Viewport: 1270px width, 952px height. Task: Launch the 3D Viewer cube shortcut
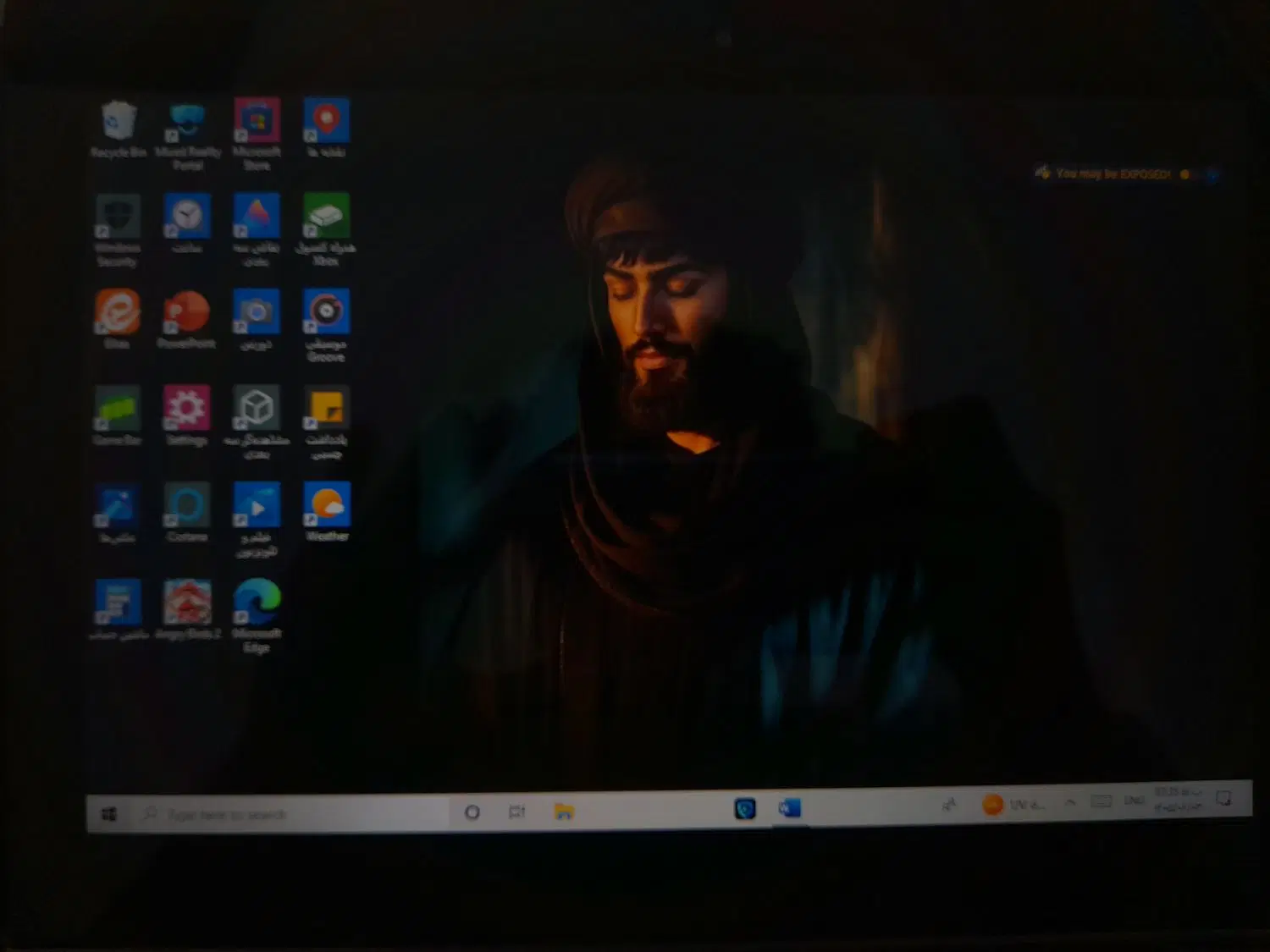click(x=257, y=423)
